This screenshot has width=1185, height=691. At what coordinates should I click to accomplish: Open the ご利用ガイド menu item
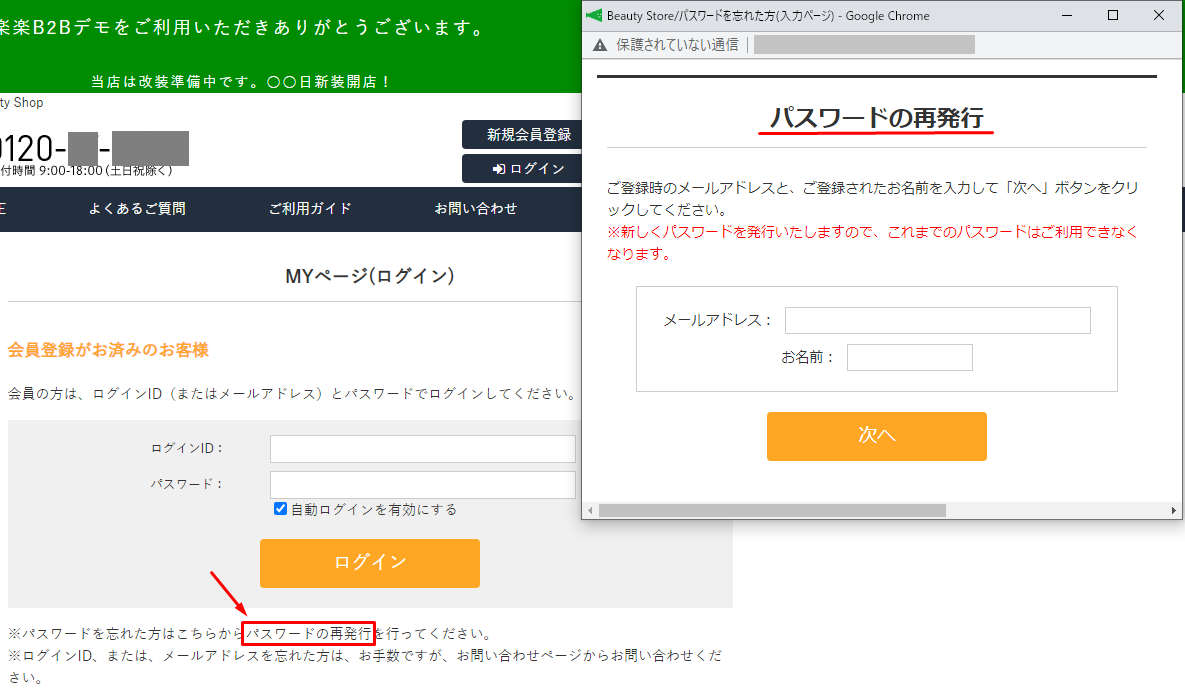310,209
